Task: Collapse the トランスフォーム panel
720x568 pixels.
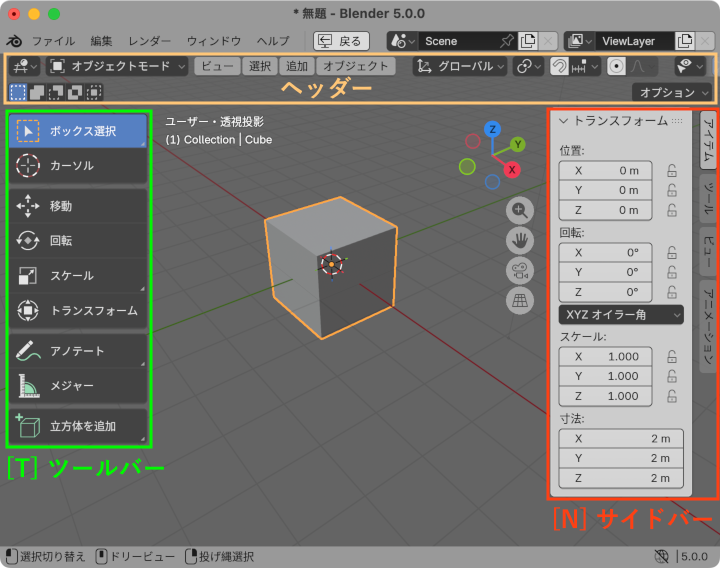Action: coord(564,121)
